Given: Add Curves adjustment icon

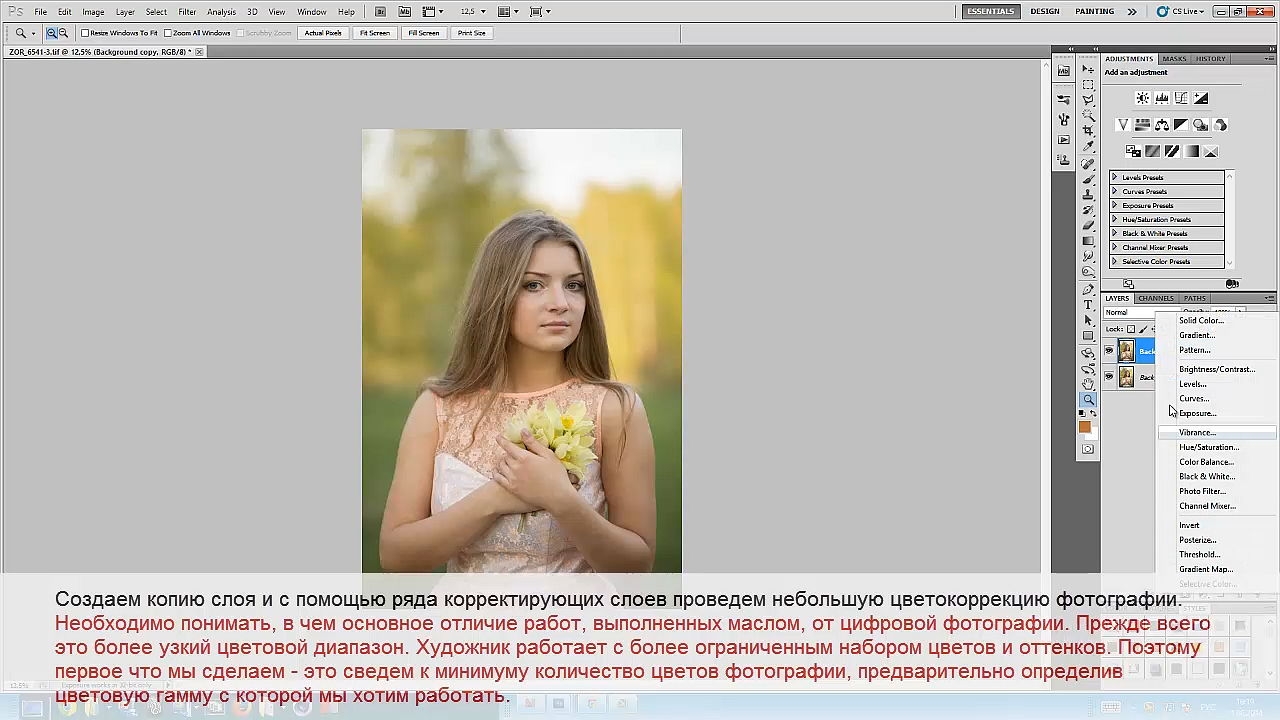Looking at the screenshot, I should click(x=1181, y=98).
